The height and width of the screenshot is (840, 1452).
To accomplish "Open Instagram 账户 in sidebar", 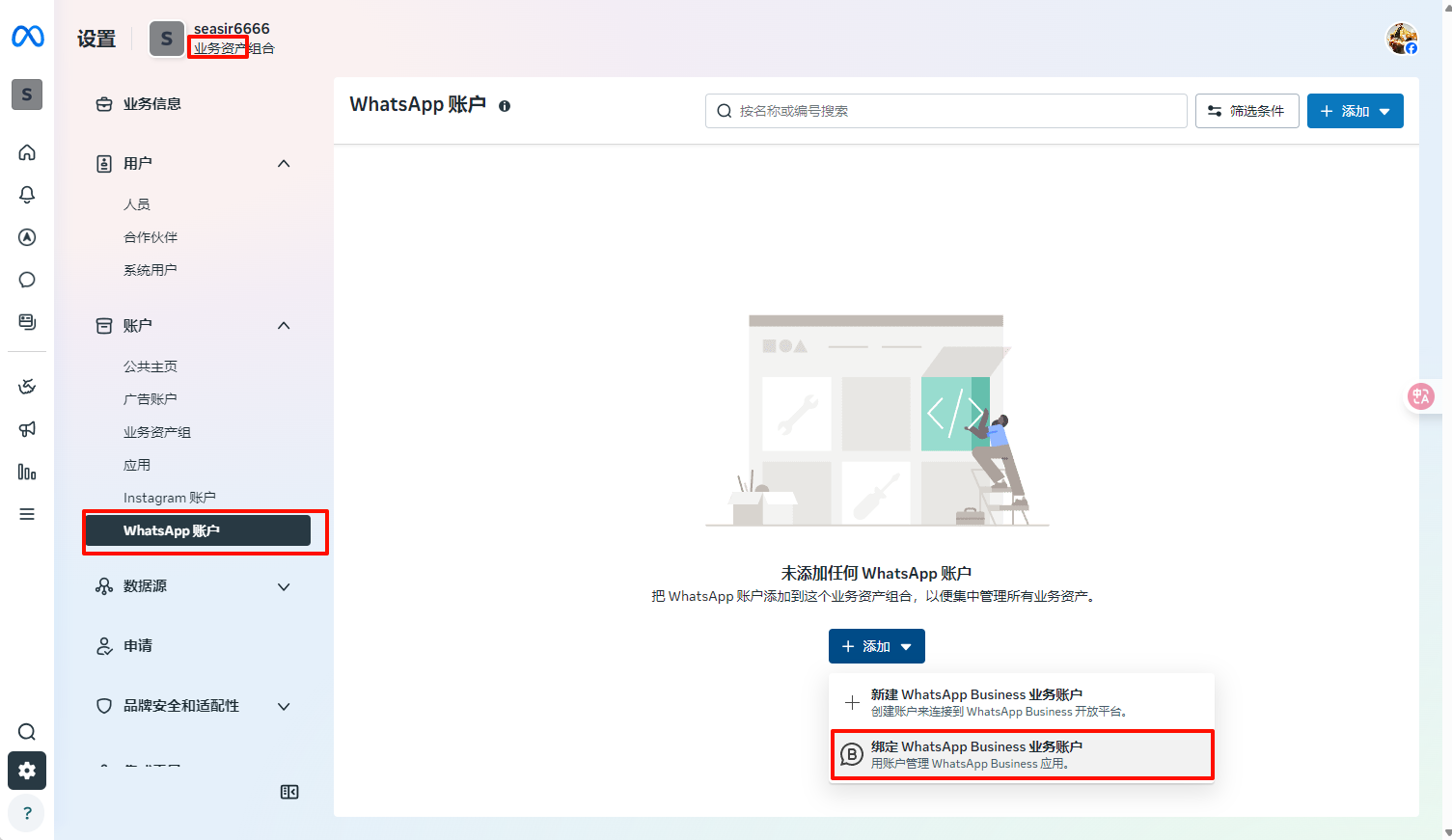I will (170, 498).
